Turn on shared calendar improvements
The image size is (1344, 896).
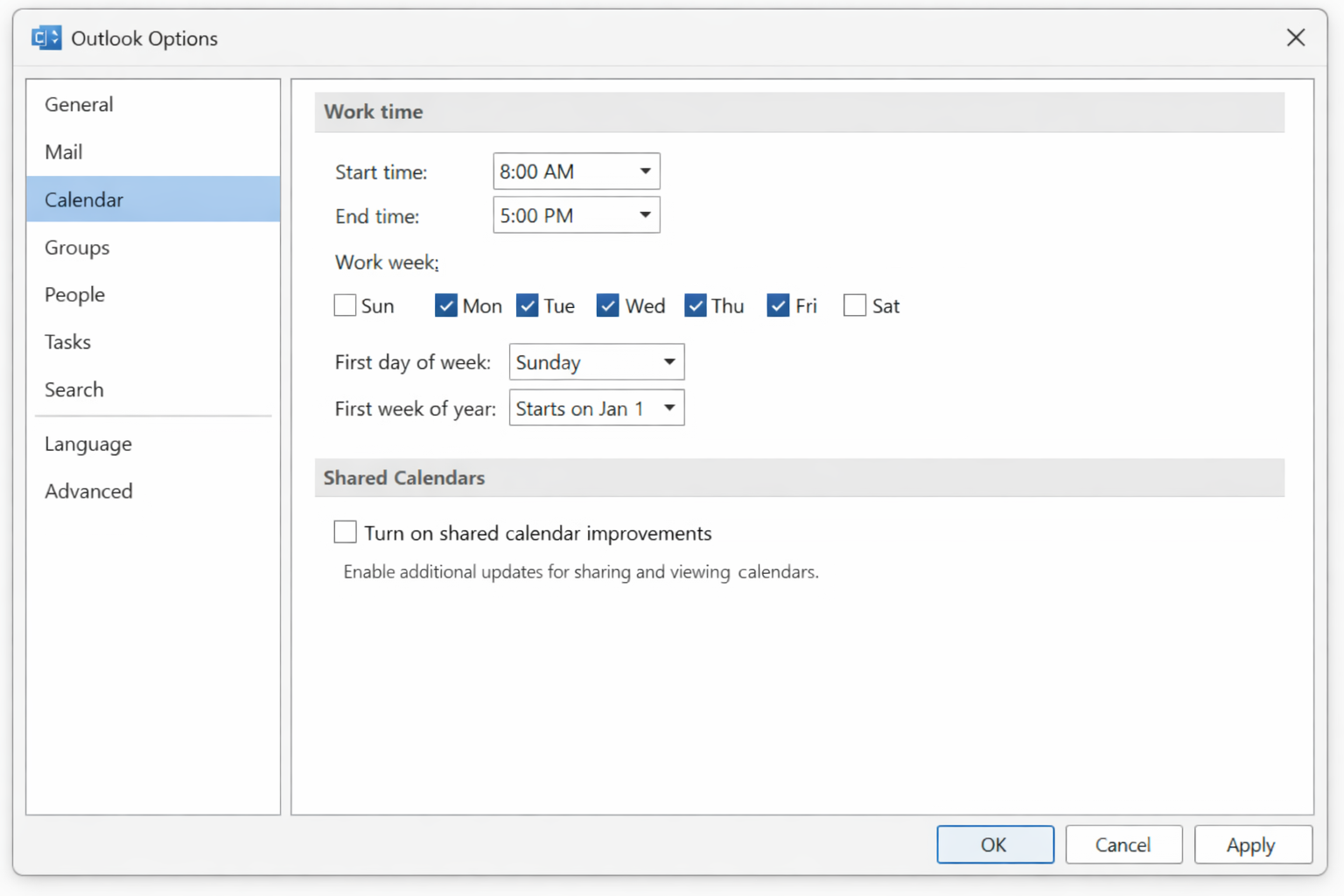coord(345,531)
